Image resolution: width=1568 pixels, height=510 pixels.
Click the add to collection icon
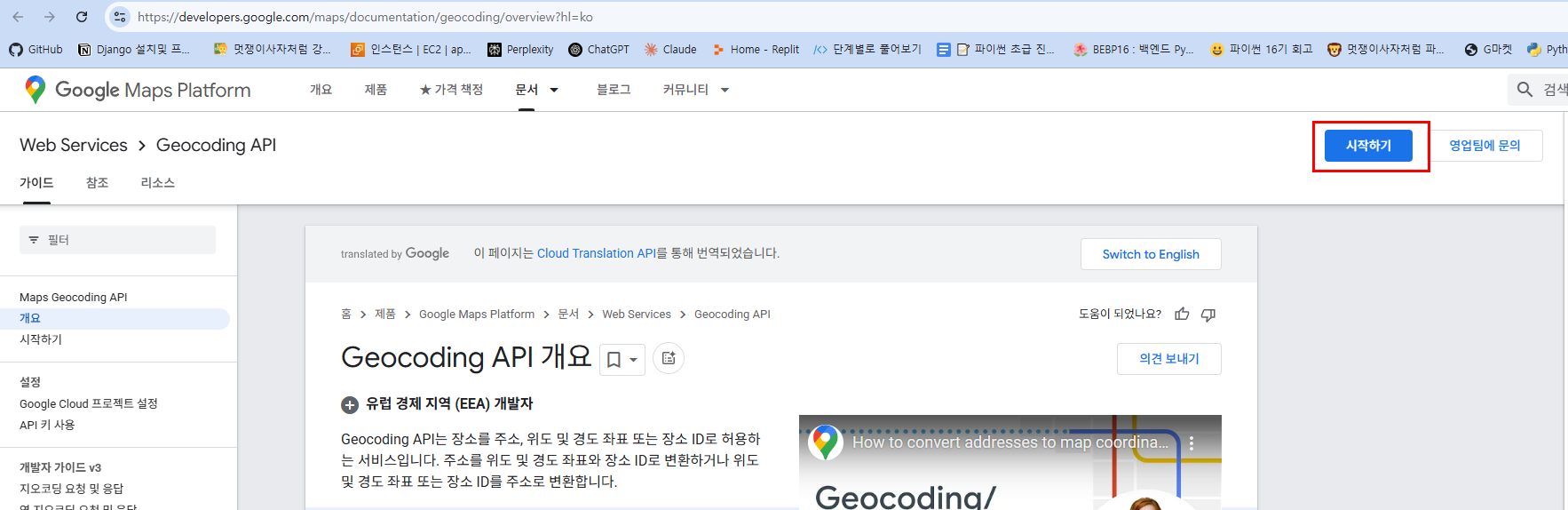(x=669, y=358)
